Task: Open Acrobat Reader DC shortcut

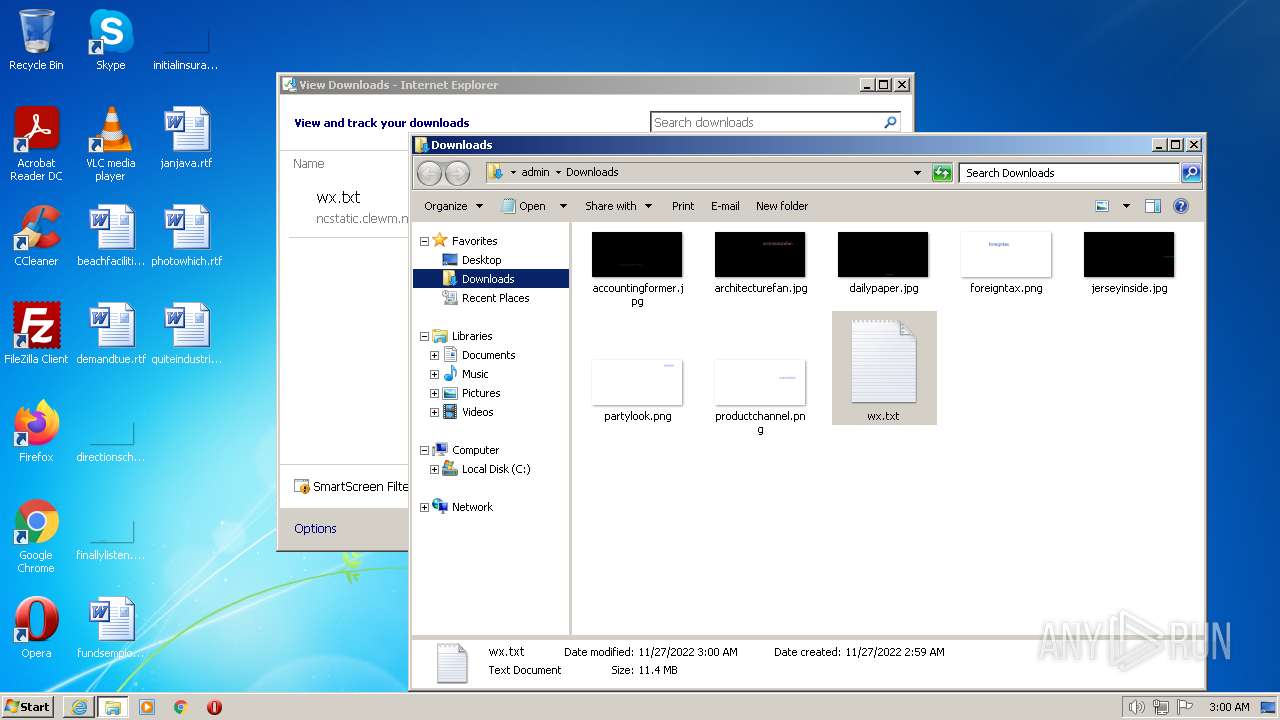Action: point(36,144)
